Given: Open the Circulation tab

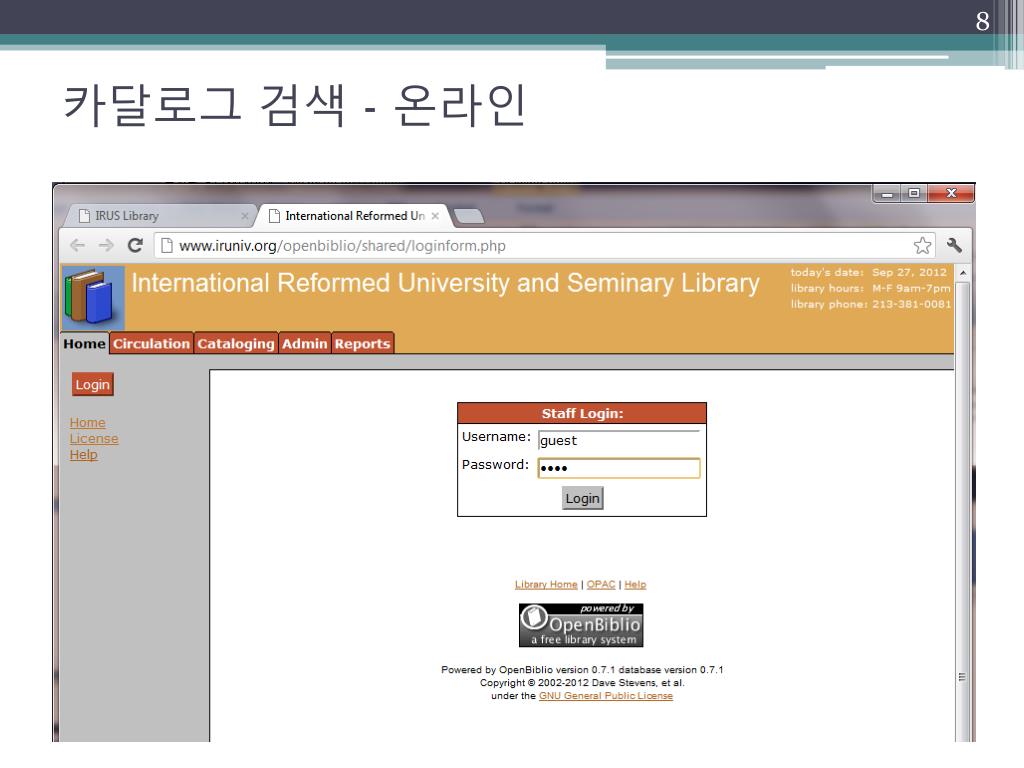Looking at the screenshot, I should click(x=151, y=344).
